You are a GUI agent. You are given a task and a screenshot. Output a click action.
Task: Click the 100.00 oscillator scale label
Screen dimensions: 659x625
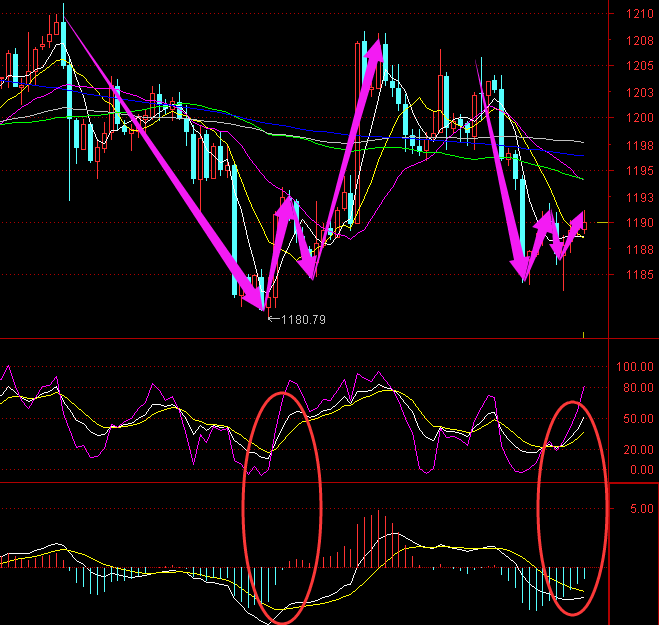[x=635, y=367]
